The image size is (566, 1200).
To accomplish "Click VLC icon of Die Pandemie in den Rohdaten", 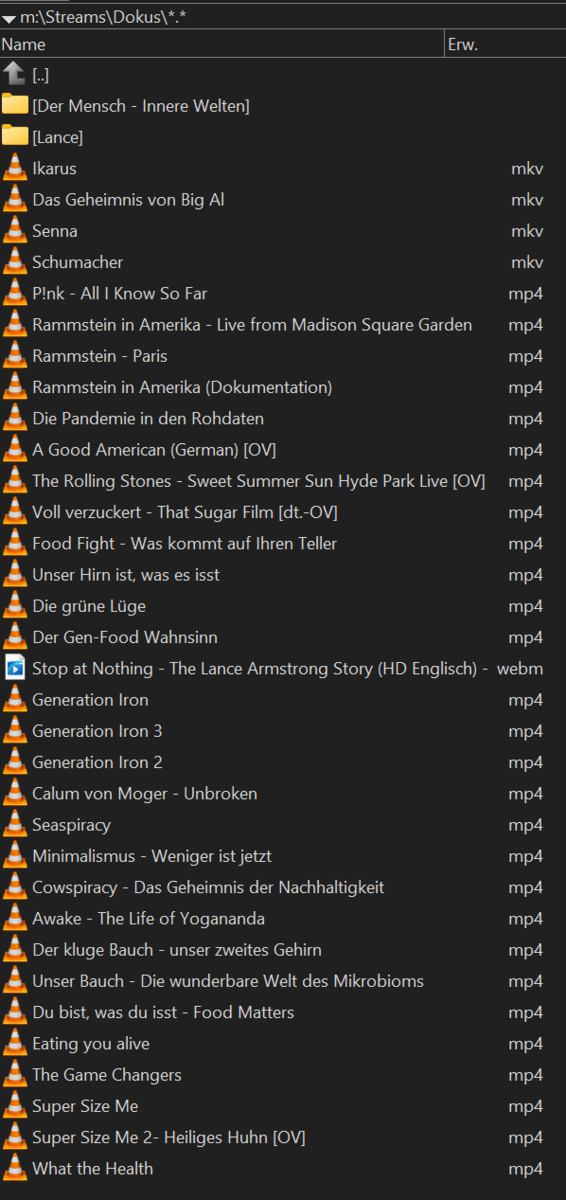I will point(15,418).
